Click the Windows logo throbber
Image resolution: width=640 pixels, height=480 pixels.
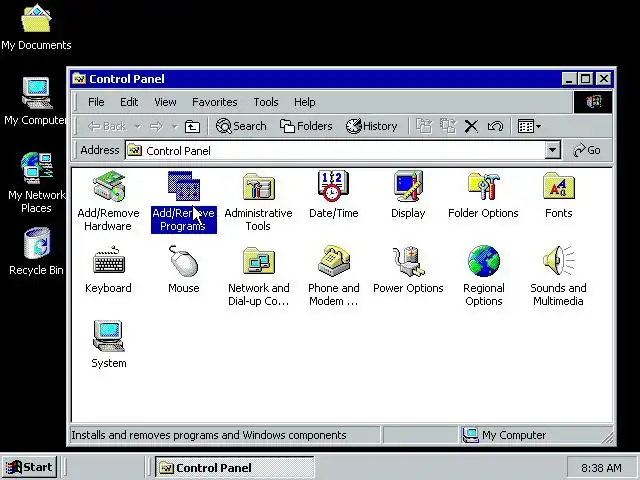[593, 102]
